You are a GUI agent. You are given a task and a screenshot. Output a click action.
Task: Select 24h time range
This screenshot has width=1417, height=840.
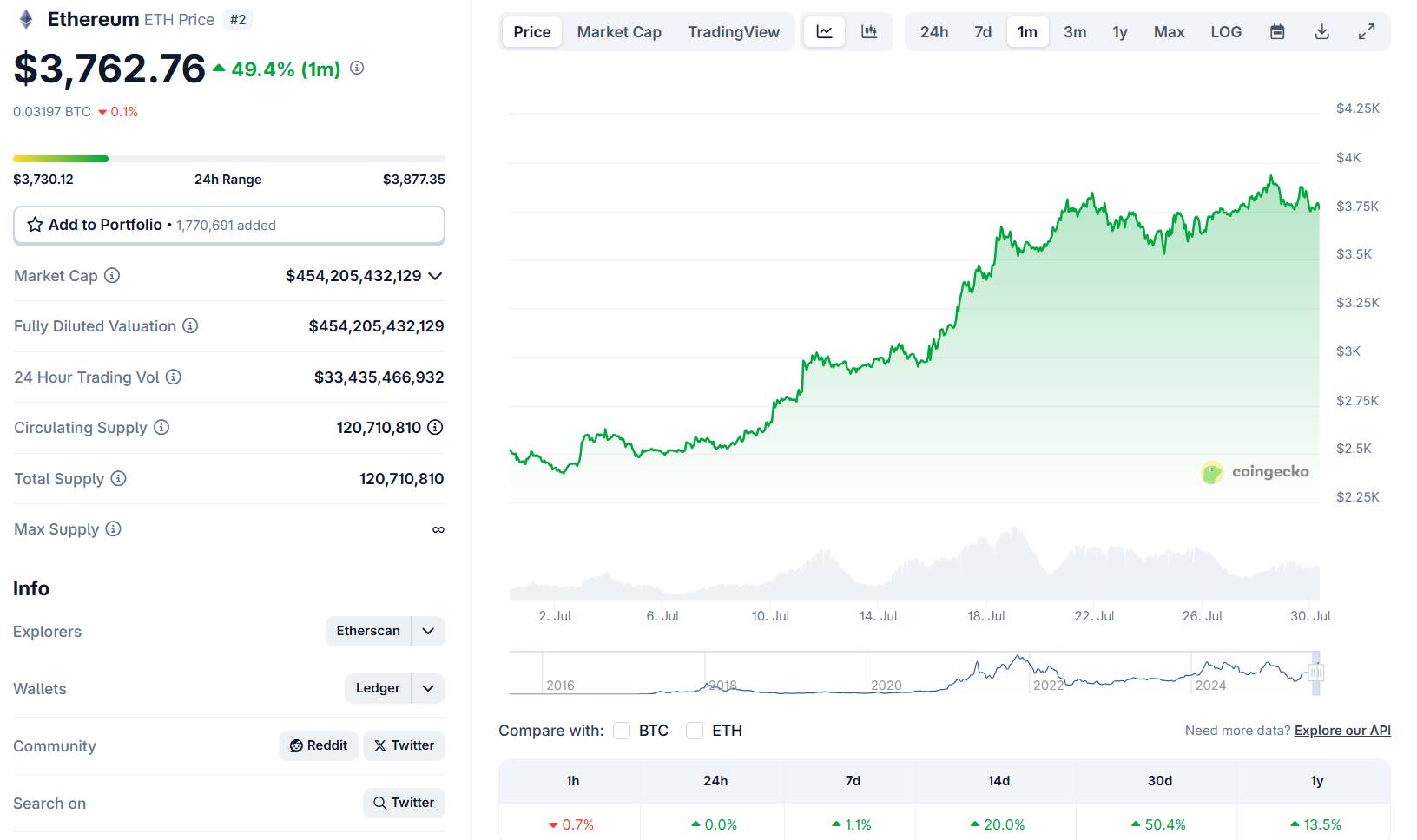point(934,32)
